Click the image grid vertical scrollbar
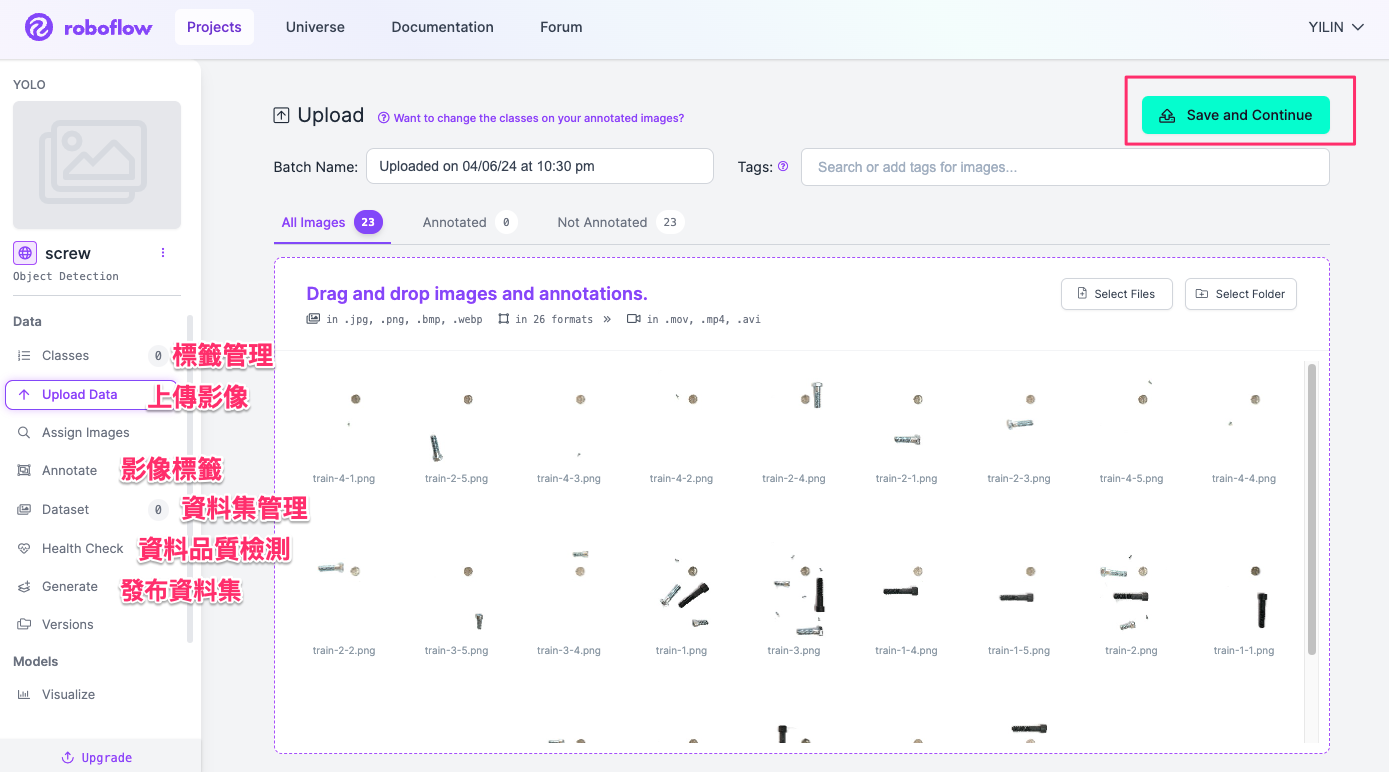 pos(1311,510)
